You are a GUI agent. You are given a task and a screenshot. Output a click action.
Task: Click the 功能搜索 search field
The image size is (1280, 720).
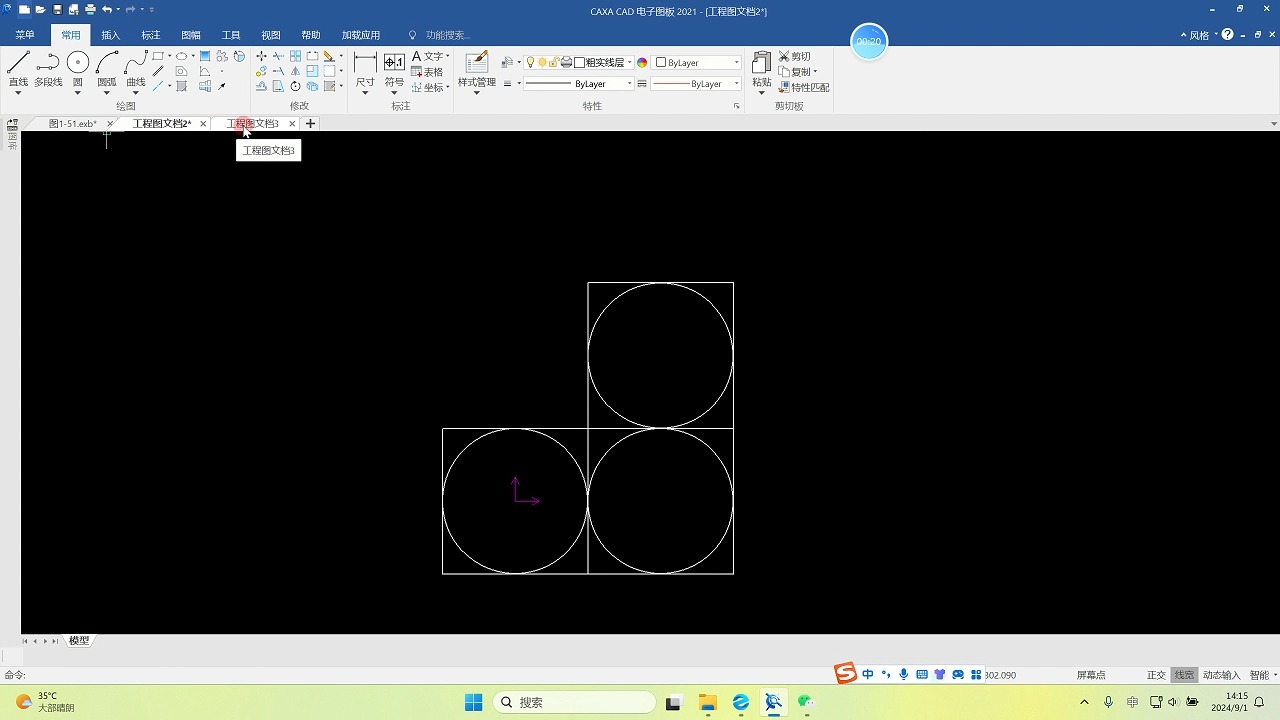(x=447, y=35)
